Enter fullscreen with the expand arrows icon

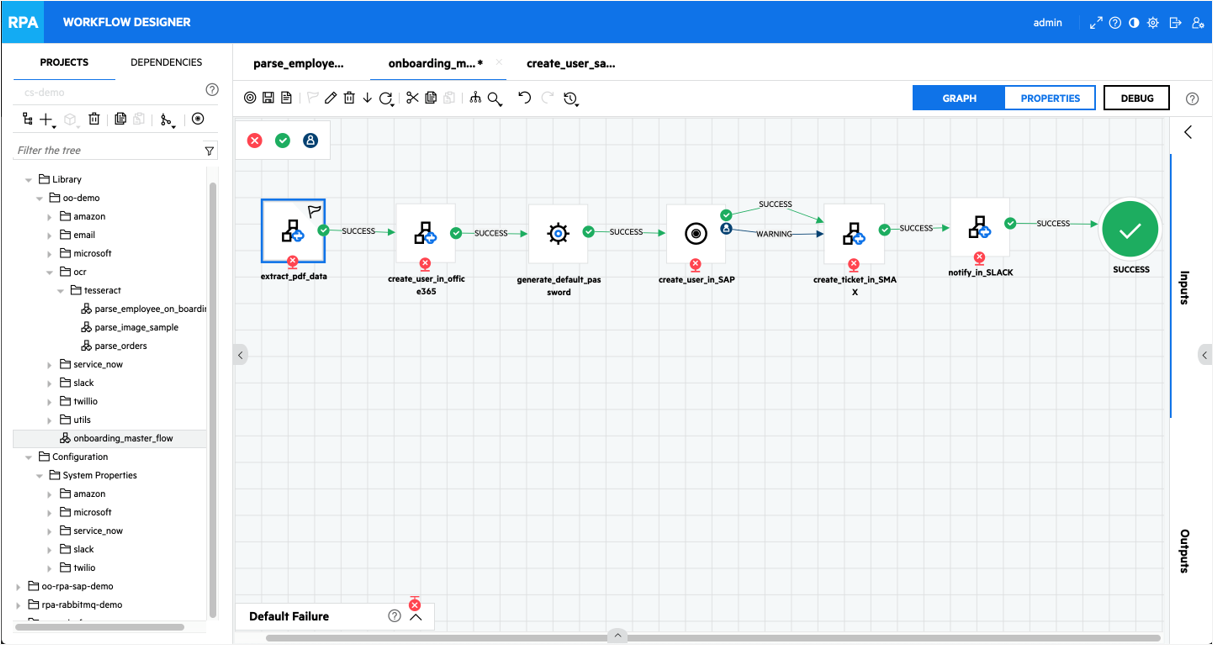1096,23
